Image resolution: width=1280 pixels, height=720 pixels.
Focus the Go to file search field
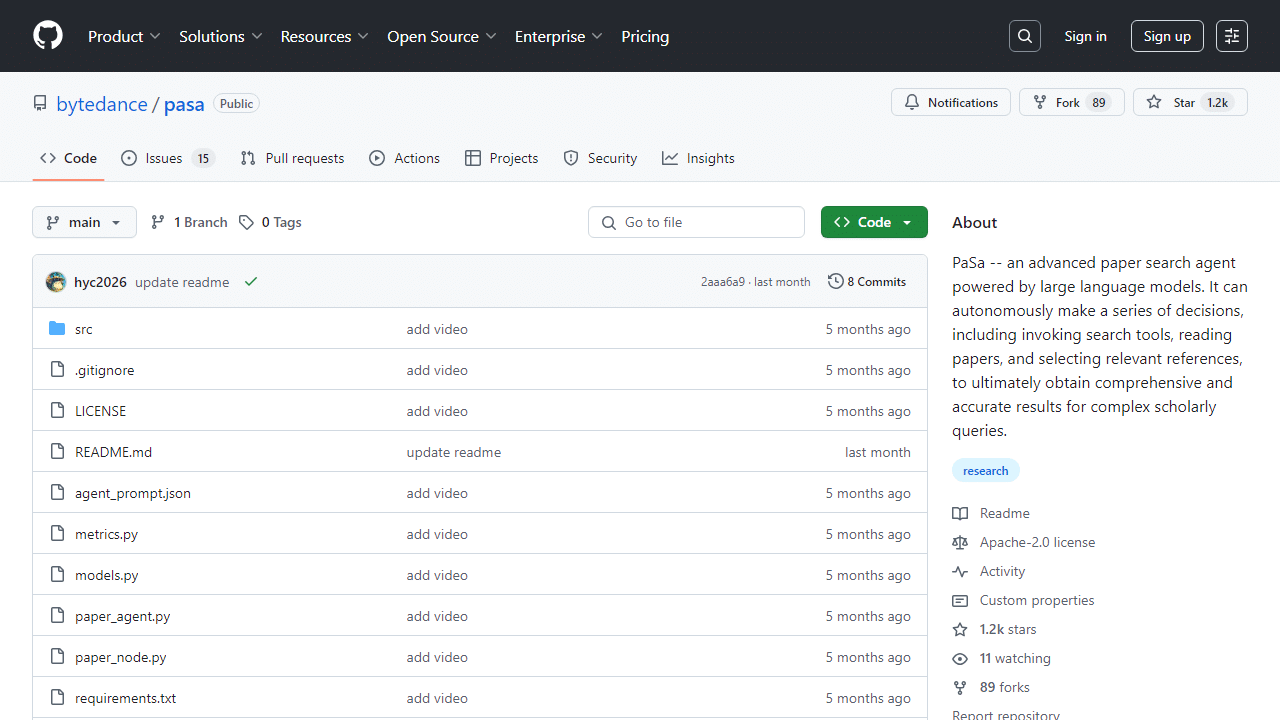pos(696,222)
